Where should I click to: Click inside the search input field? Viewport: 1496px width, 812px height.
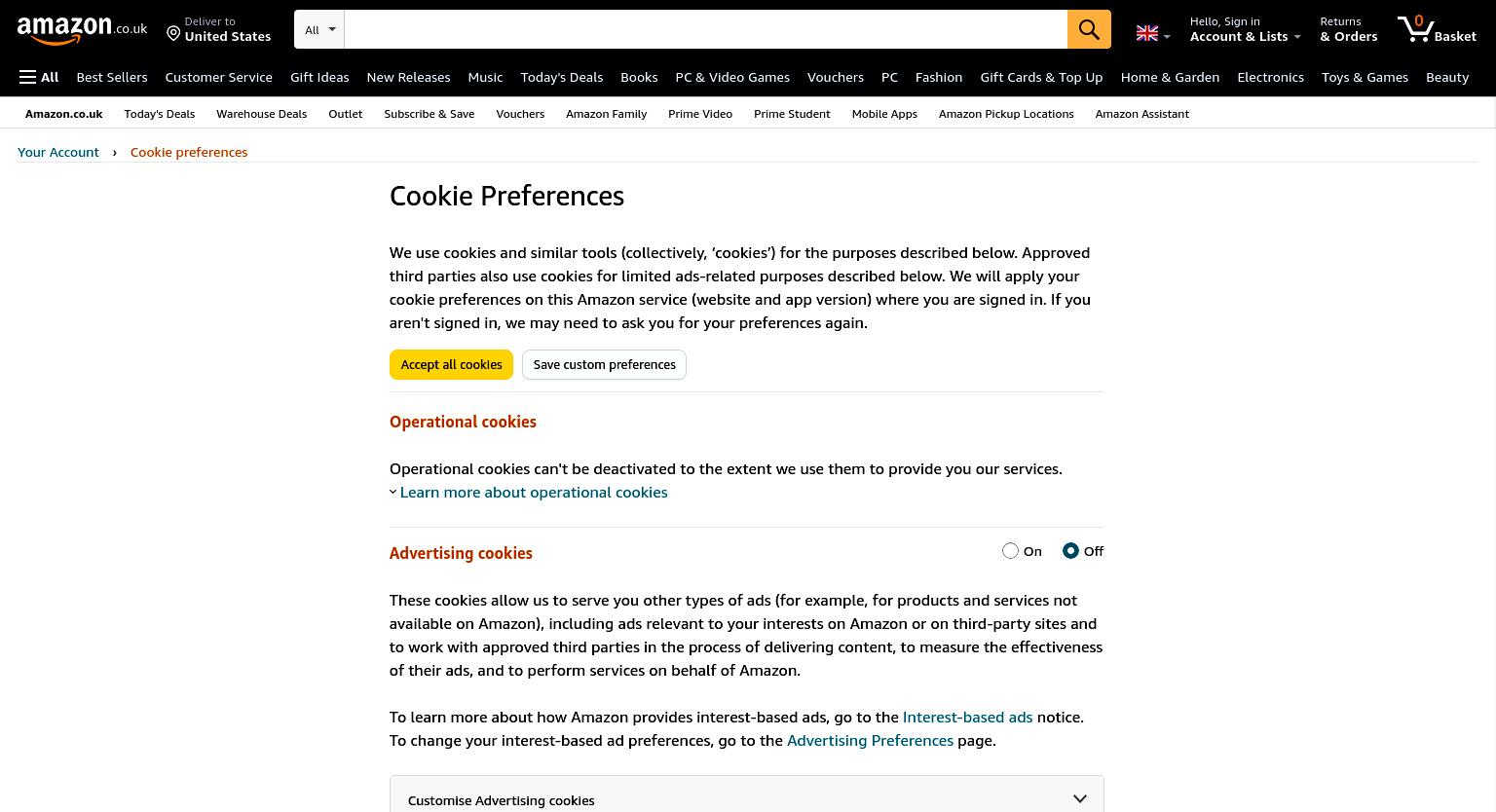tap(706, 29)
